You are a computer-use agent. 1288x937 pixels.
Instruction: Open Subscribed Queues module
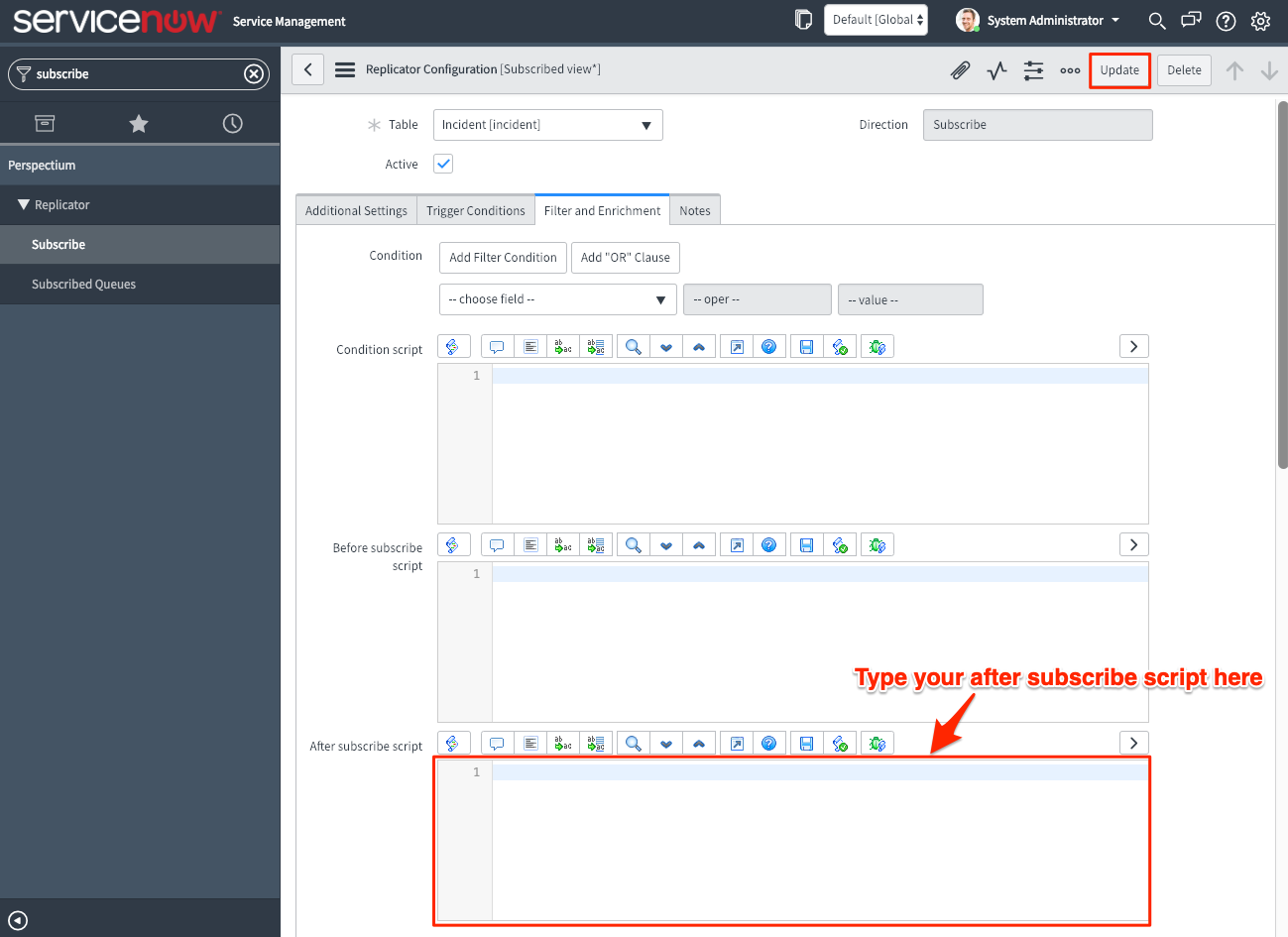140,285
